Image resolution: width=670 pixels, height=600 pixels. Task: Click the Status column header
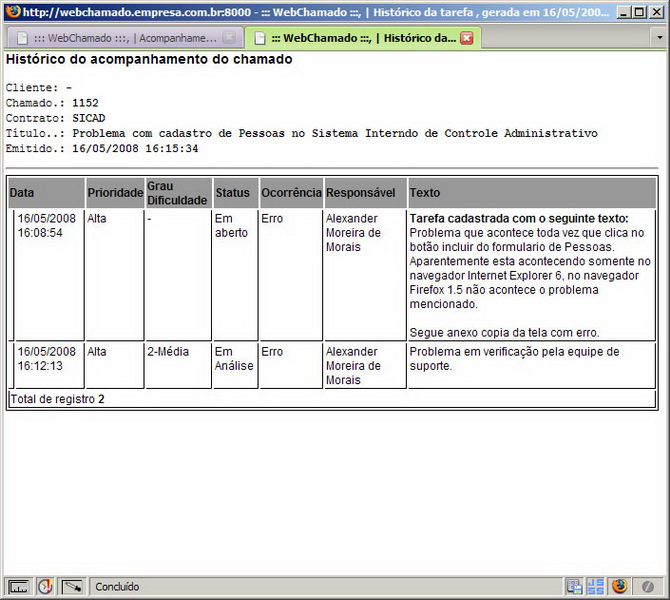[232, 193]
